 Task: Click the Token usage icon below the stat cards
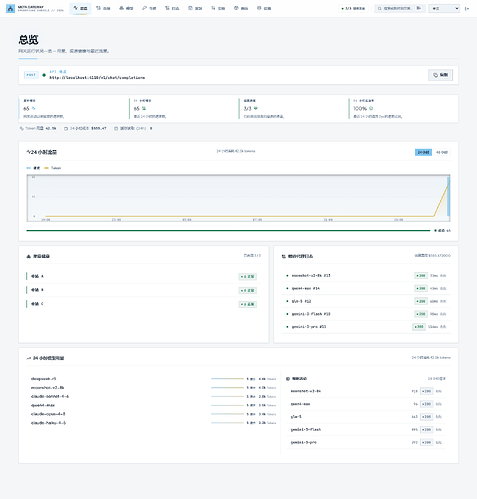pyautogui.click(x=22, y=128)
